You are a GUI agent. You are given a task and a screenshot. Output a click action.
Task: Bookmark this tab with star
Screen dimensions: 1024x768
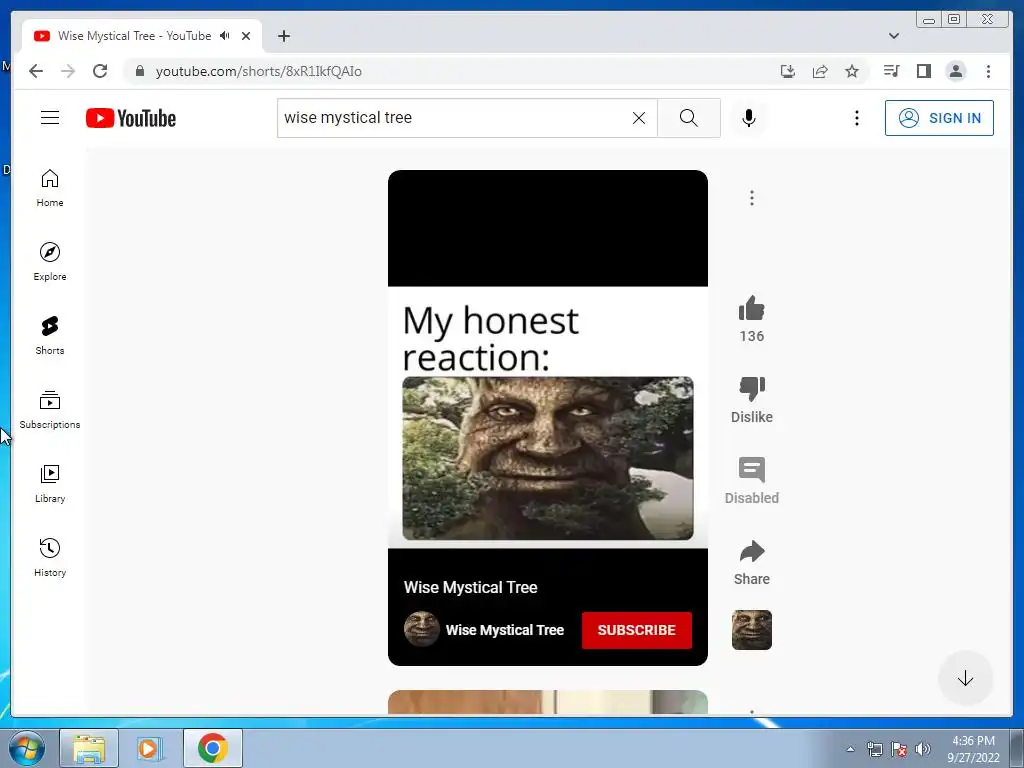[852, 71]
